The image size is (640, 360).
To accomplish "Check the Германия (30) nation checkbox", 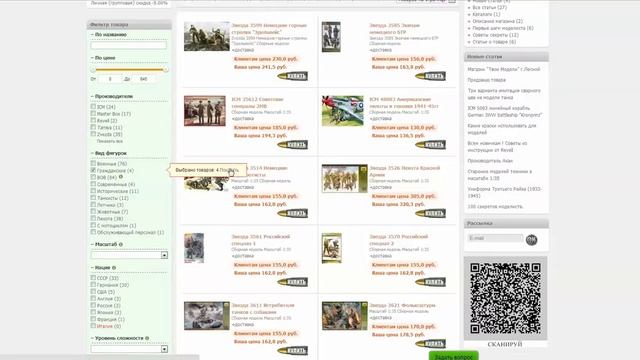I will click(93, 284).
